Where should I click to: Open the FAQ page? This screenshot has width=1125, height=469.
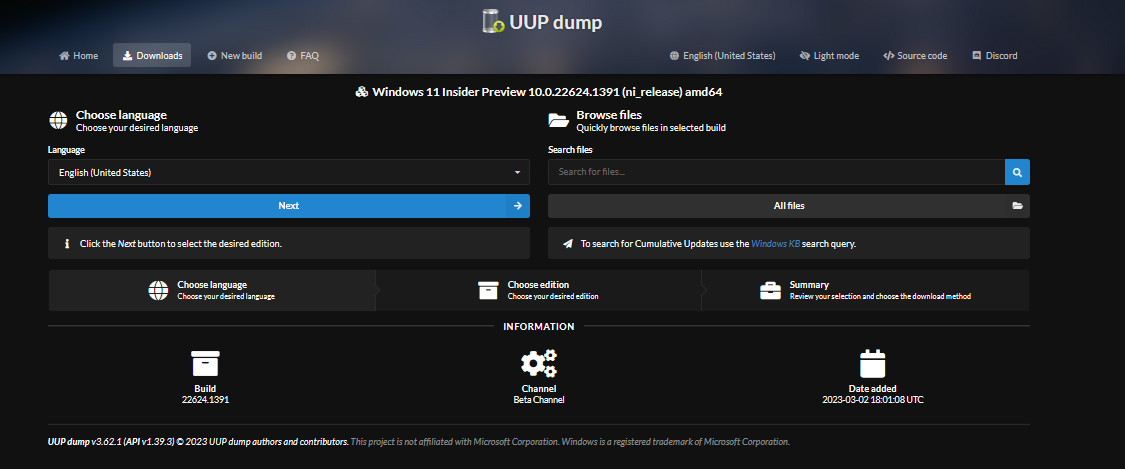click(303, 55)
